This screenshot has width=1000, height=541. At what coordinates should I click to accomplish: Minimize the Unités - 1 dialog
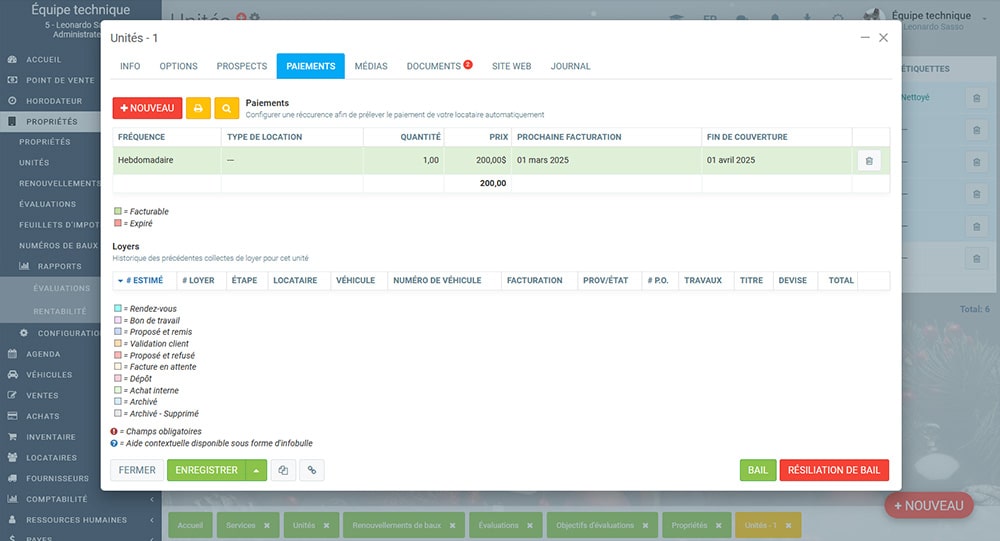tap(864, 37)
